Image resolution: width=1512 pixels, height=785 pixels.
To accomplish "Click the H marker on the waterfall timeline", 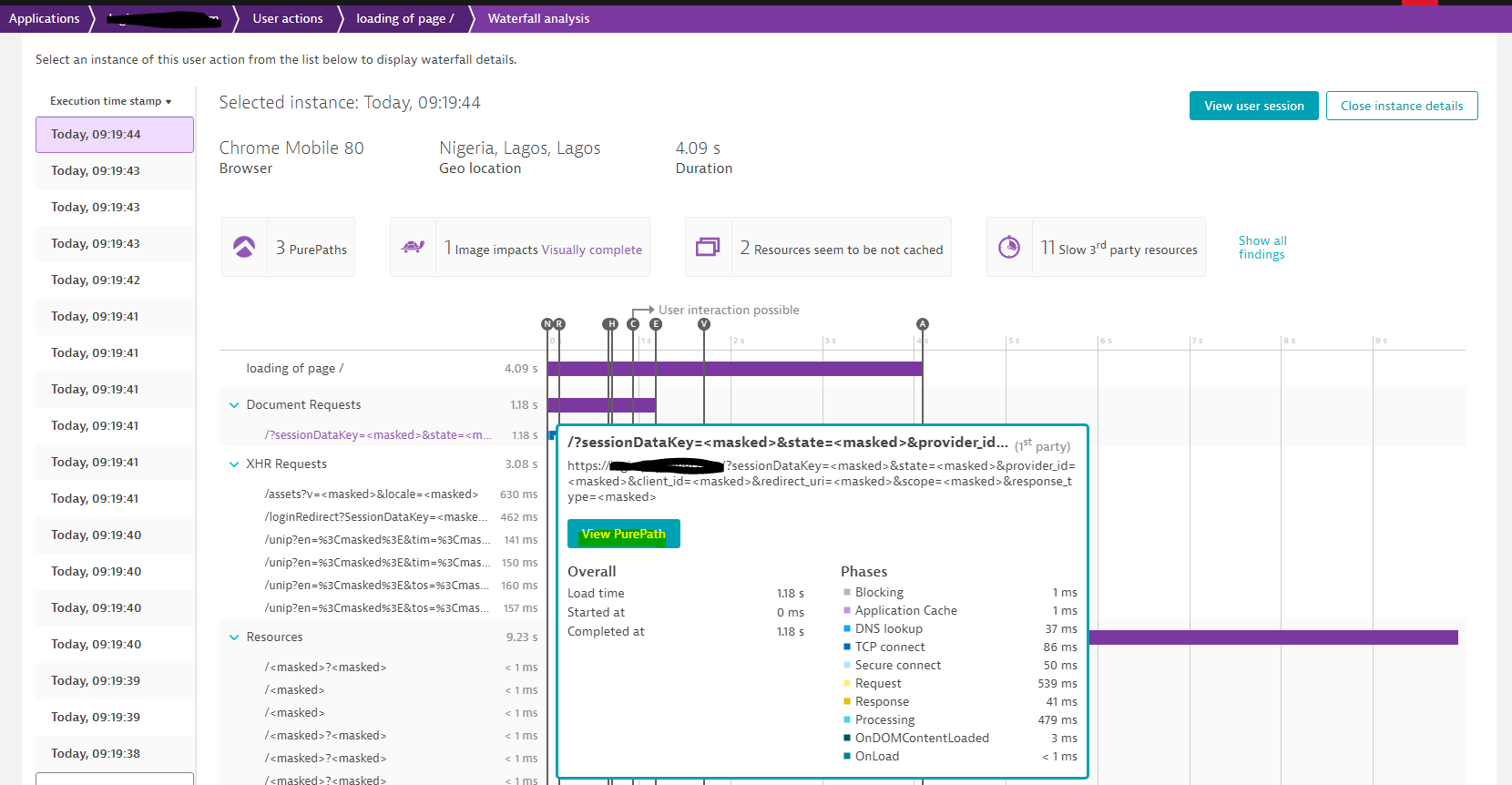I will [611, 324].
